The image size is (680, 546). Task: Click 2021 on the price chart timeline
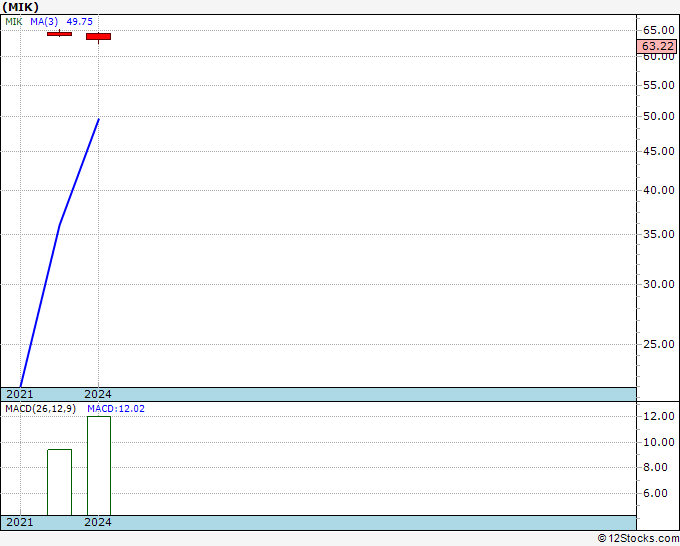[x=20, y=394]
